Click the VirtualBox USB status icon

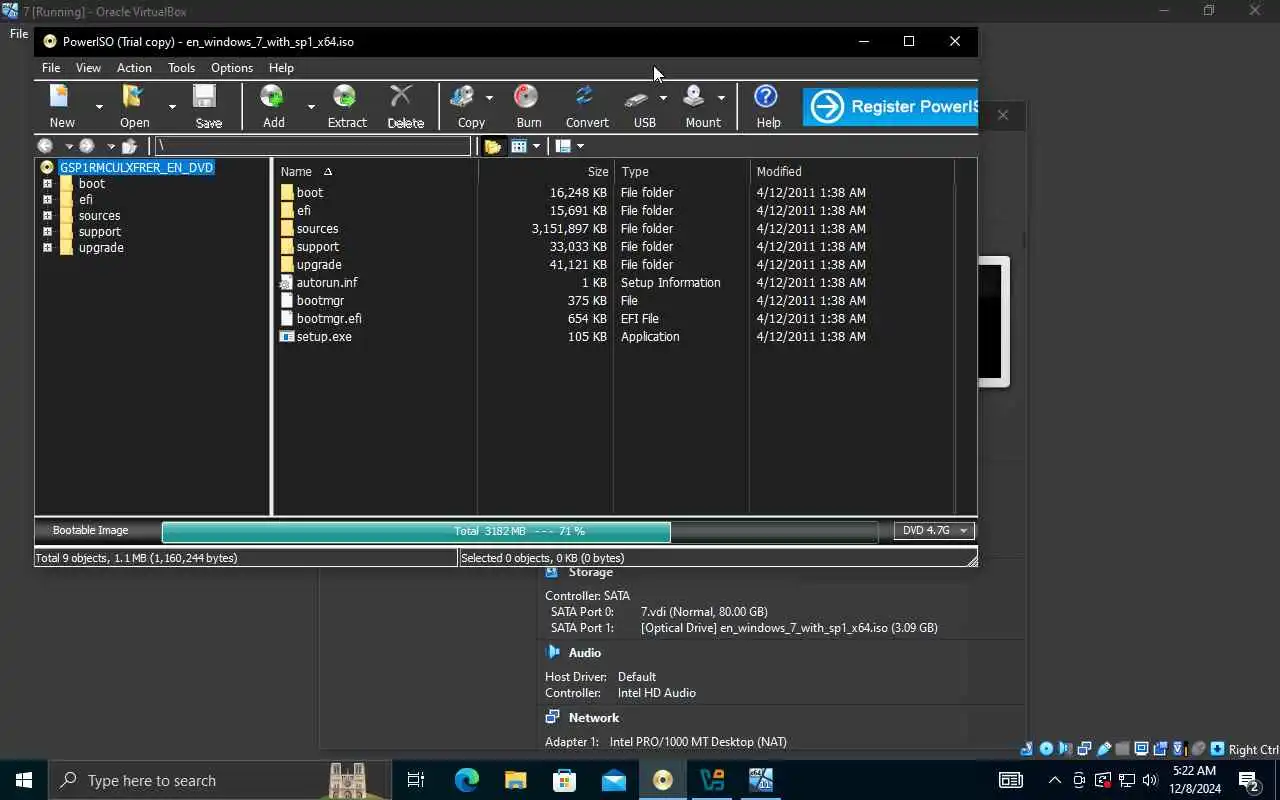[1104, 749]
